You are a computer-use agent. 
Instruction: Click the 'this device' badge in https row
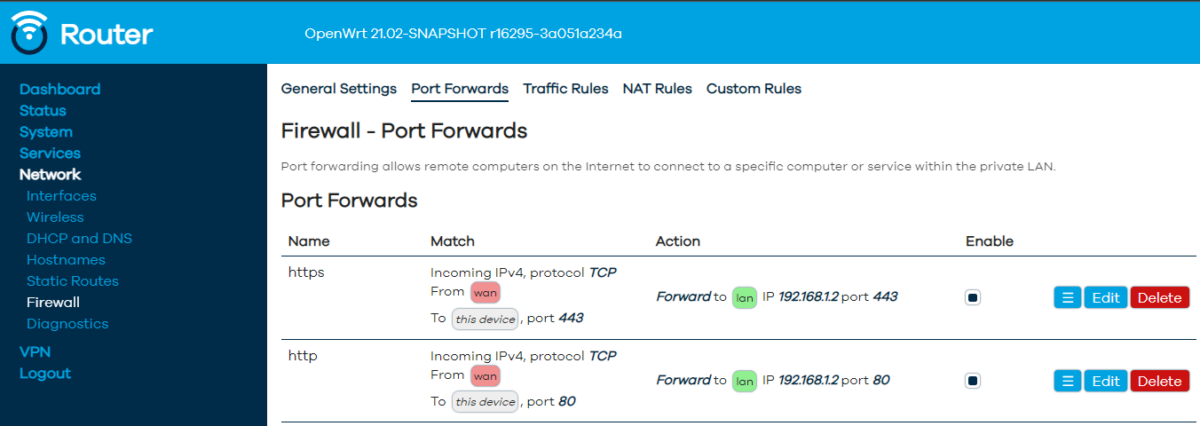485,319
